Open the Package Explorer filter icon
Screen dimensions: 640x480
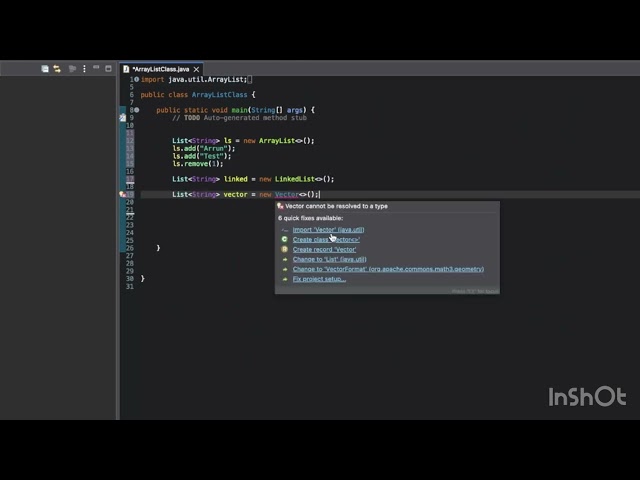[72, 69]
